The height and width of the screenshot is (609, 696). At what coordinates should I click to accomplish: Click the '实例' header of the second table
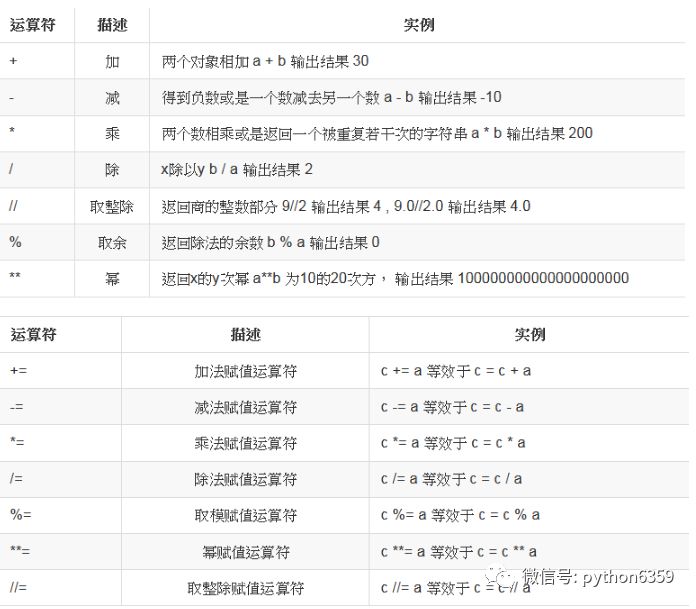click(530, 335)
